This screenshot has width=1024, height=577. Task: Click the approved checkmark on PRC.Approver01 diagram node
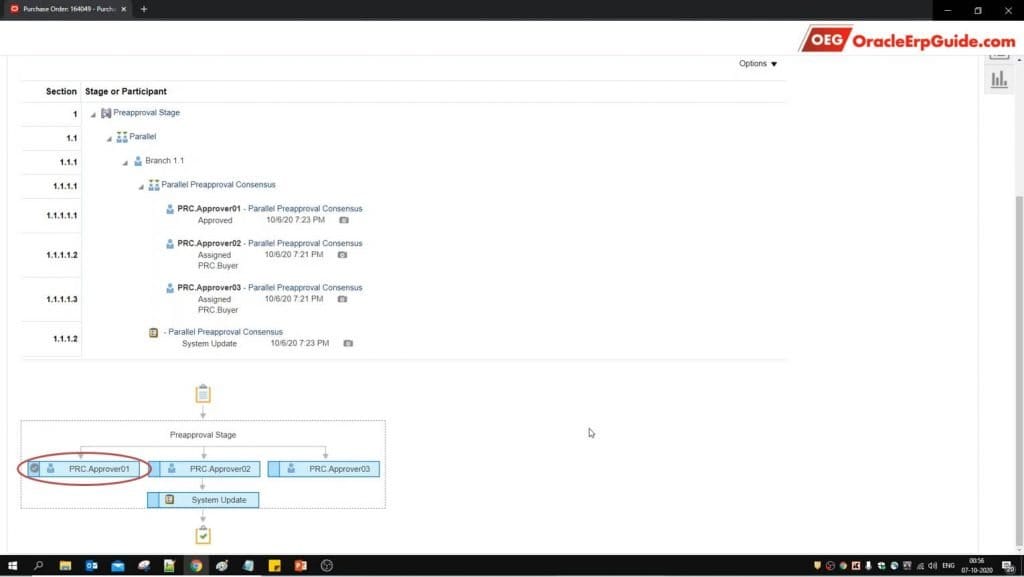pos(35,468)
